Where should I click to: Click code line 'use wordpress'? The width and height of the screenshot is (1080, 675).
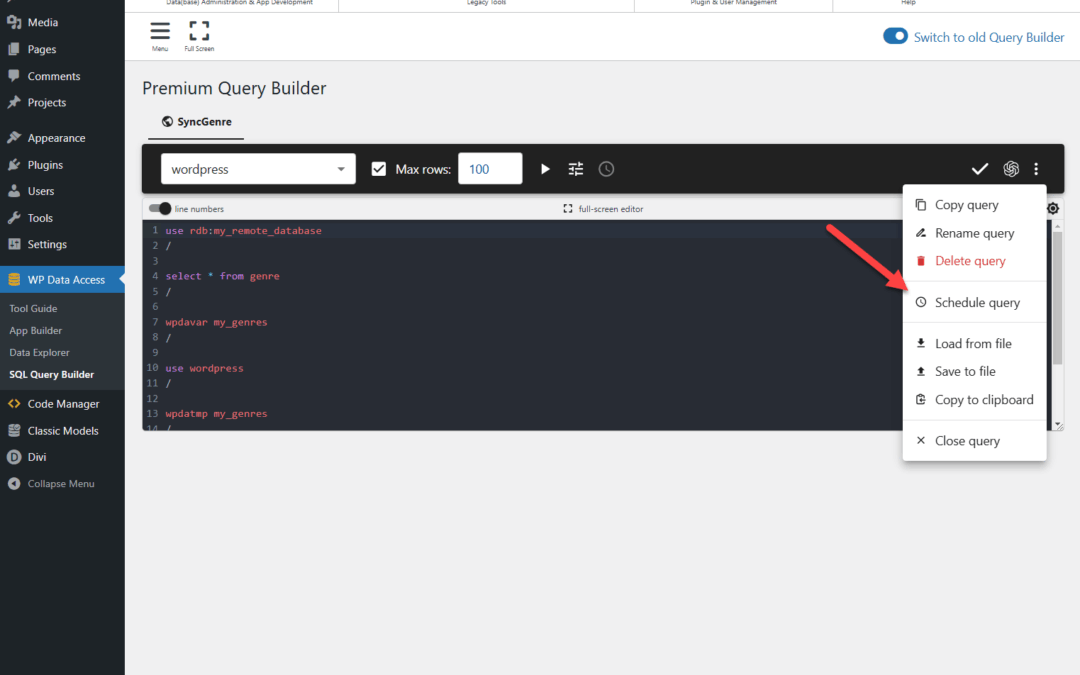204,368
